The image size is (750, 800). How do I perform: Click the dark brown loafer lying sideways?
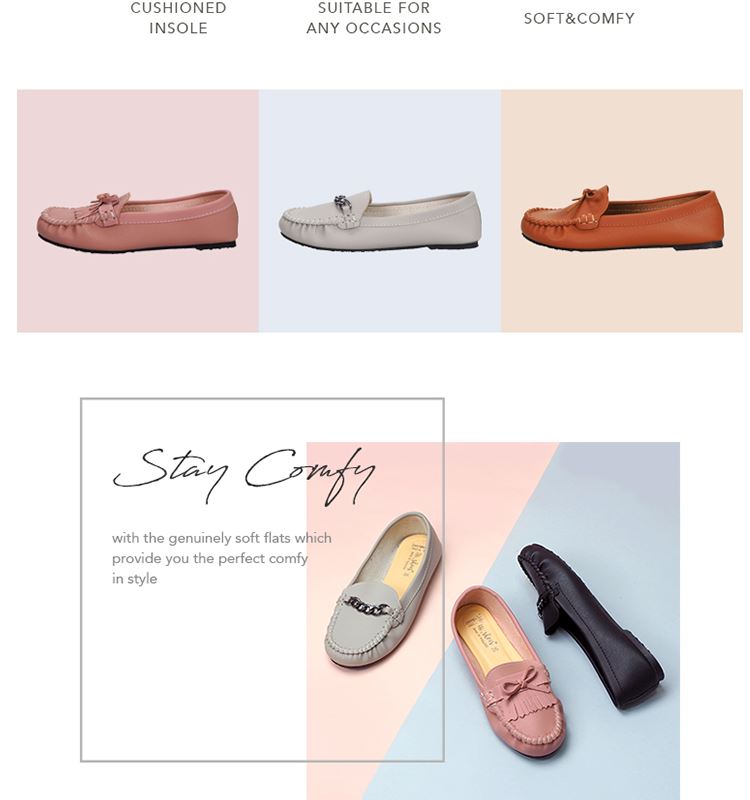(x=591, y=625)
